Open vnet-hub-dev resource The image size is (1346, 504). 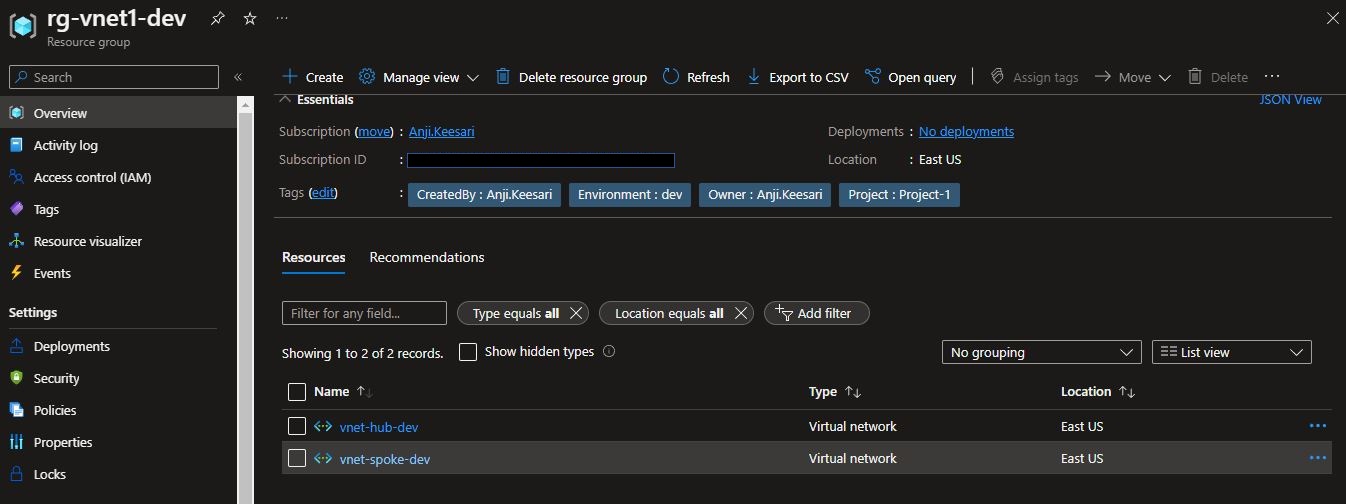(x=379, y=427)
